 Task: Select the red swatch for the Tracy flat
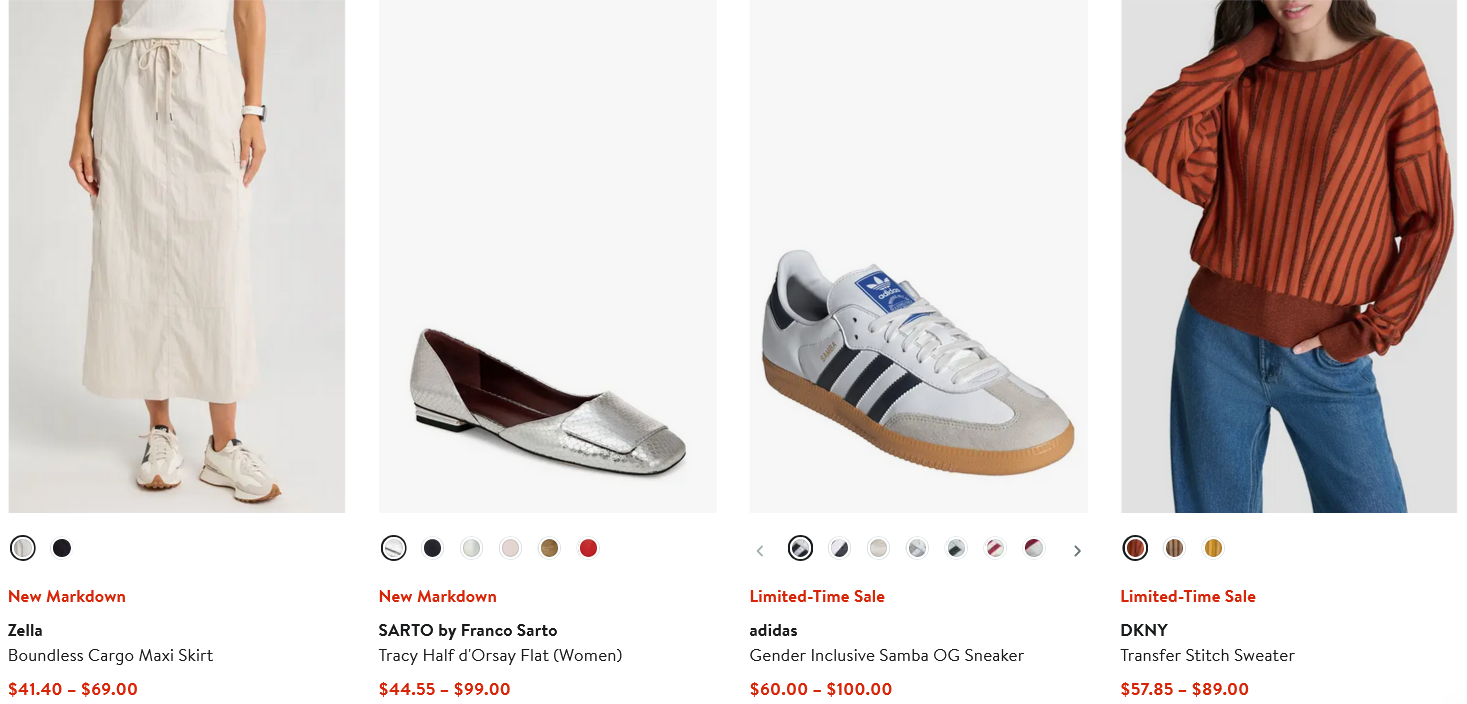[x=588, y=548]
